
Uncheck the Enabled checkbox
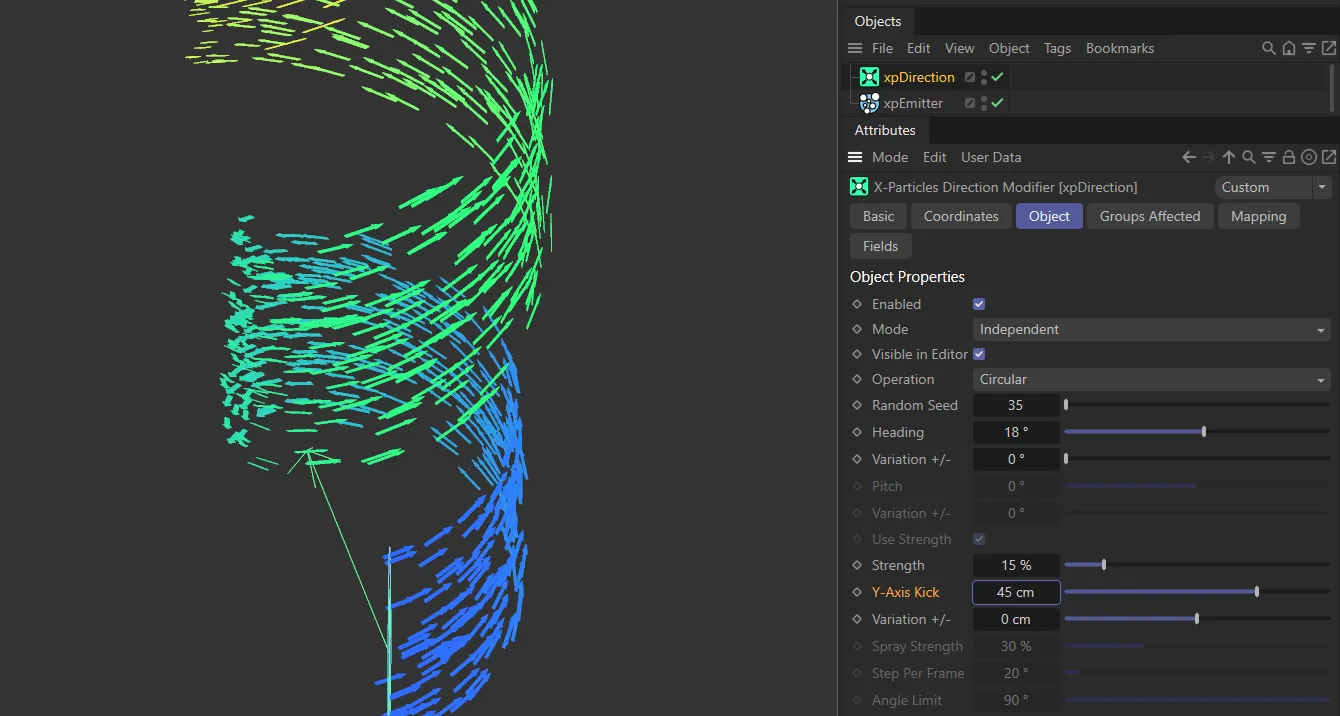pyautogui.click(x=978, y=304)
